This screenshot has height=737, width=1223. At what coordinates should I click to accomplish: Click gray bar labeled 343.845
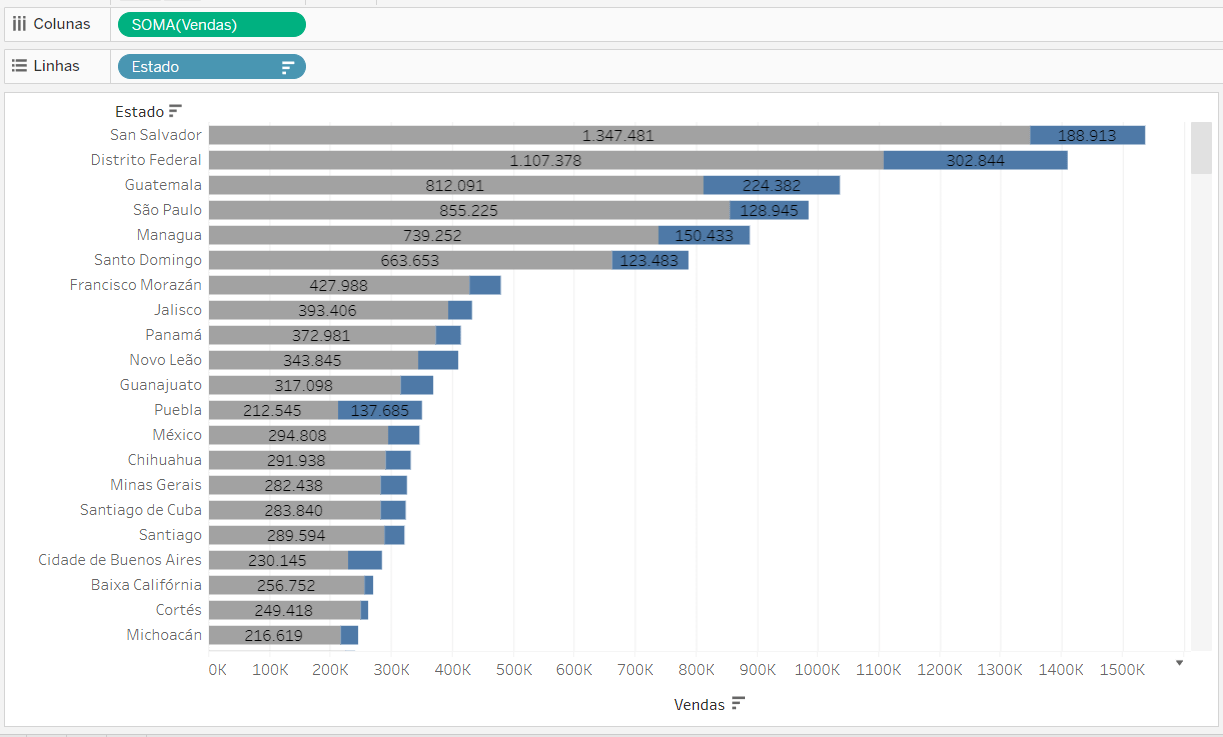click(313, 360)
